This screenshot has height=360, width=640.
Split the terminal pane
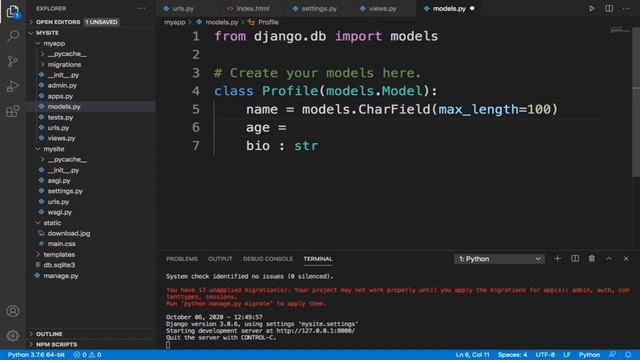point(575,259)
